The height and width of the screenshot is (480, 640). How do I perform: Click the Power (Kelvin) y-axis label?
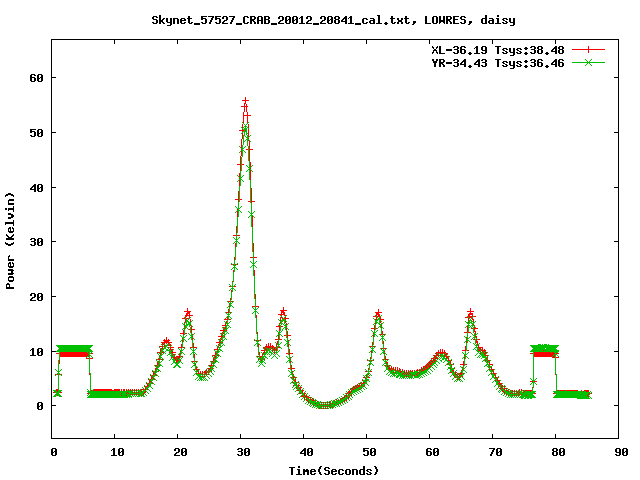10,241
